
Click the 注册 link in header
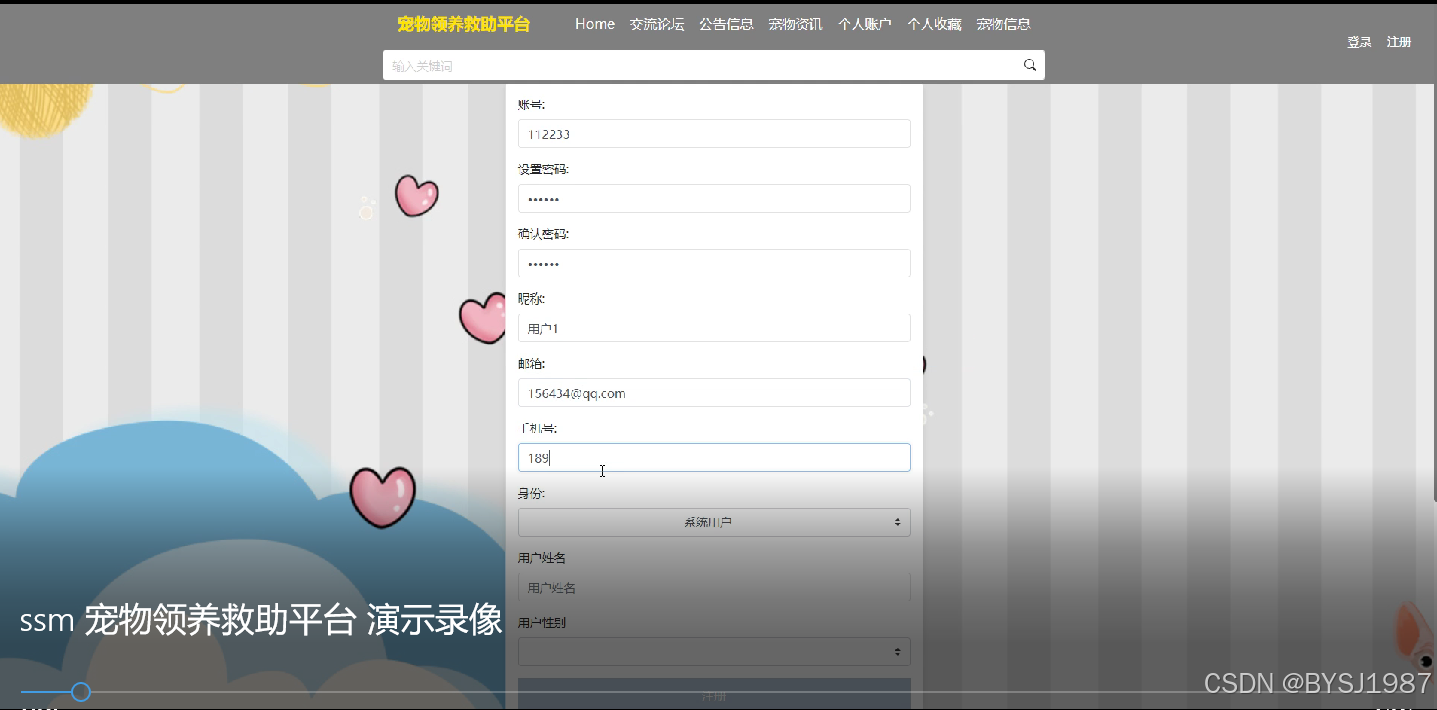click(1399, 42)
